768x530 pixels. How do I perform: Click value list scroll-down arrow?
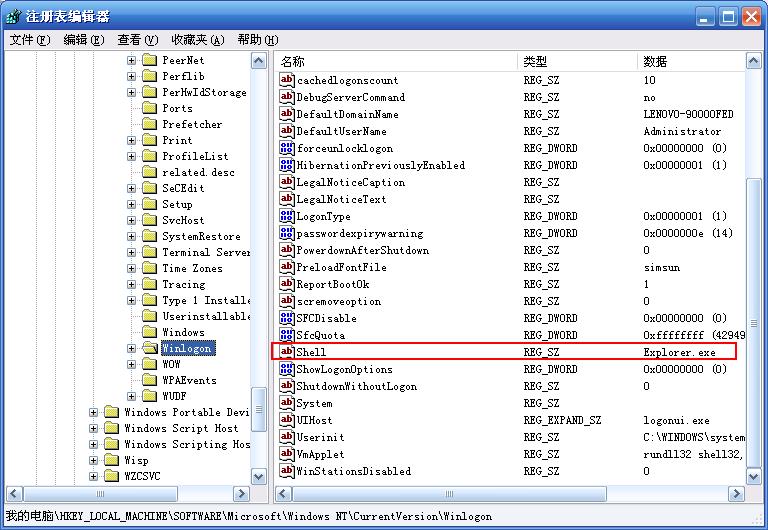point(753,476)
